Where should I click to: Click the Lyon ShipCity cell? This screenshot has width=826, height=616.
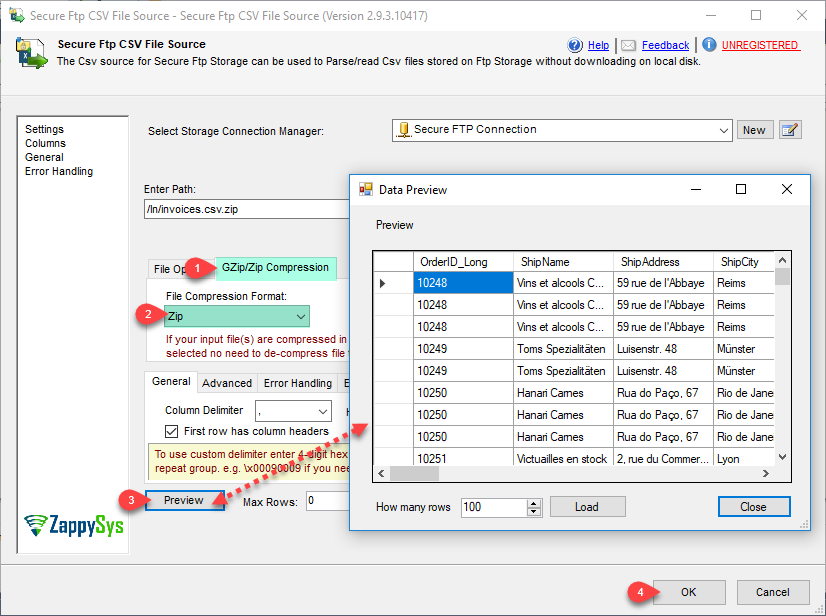(x=744, y=458)
